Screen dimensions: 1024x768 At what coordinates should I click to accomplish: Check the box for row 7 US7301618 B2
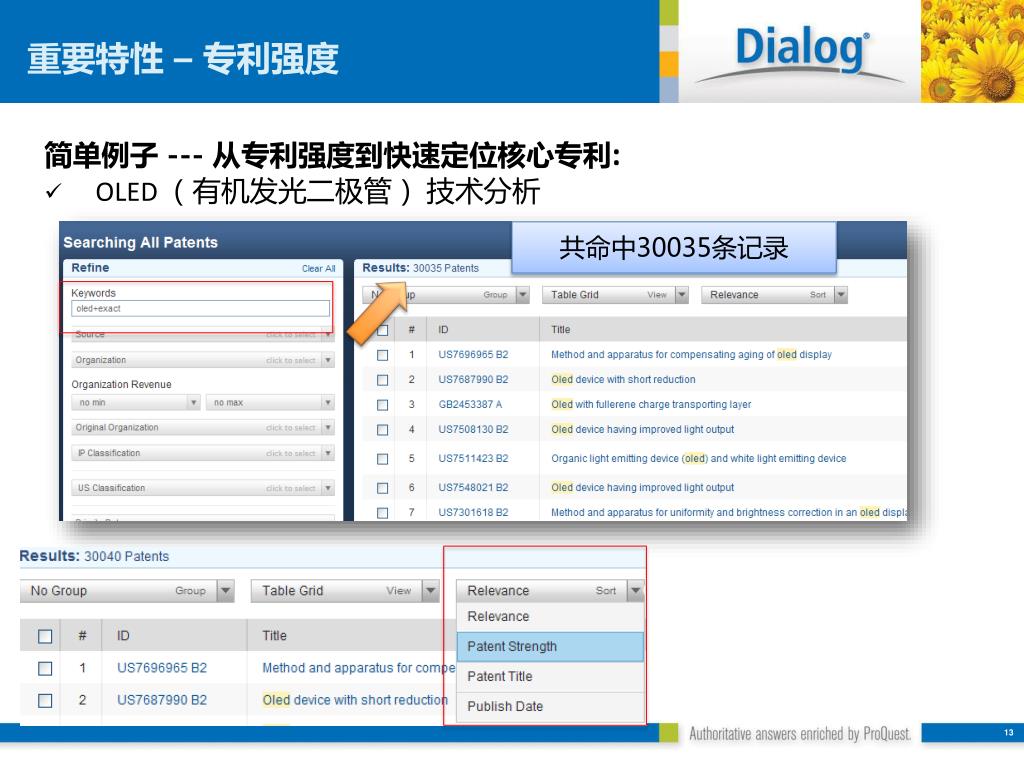pos(383,513)
